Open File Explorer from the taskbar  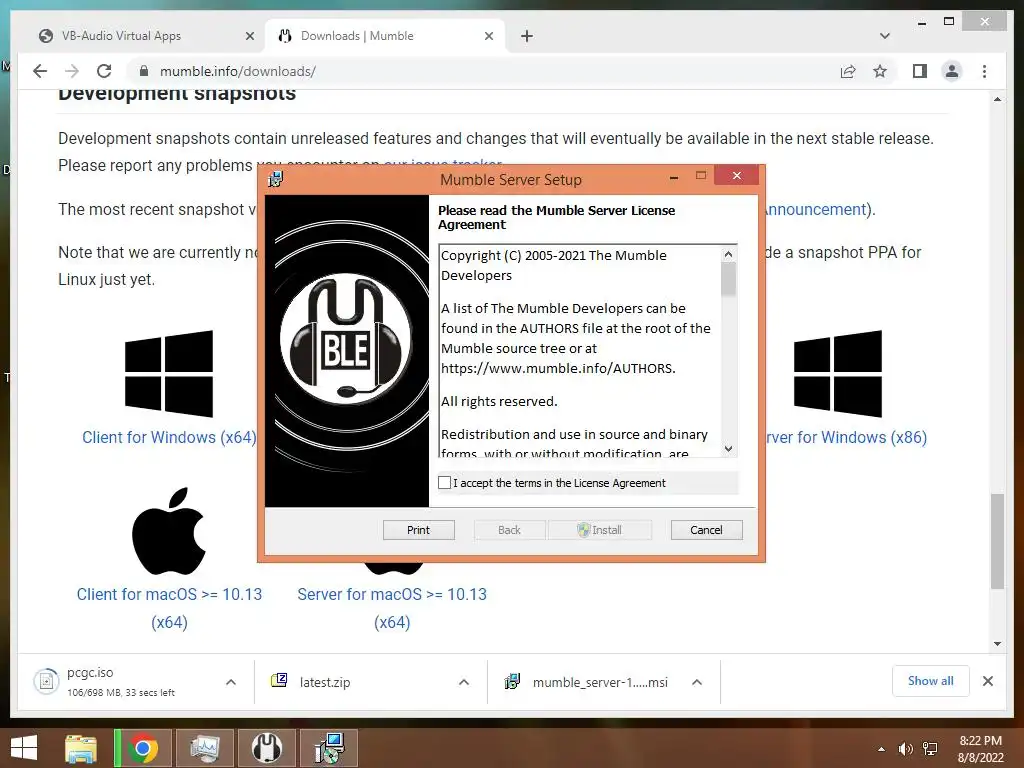(81, 748)
